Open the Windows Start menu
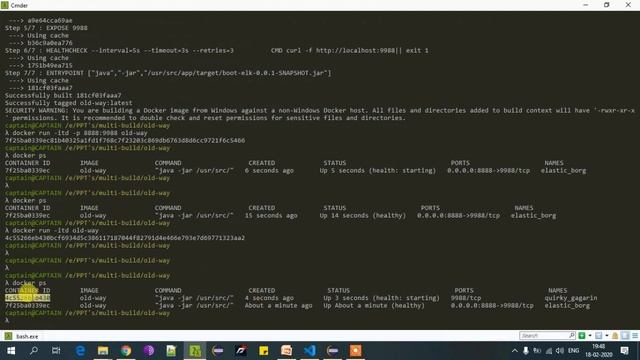This screenshot has width=640, height=360. (x=11, y=351)
